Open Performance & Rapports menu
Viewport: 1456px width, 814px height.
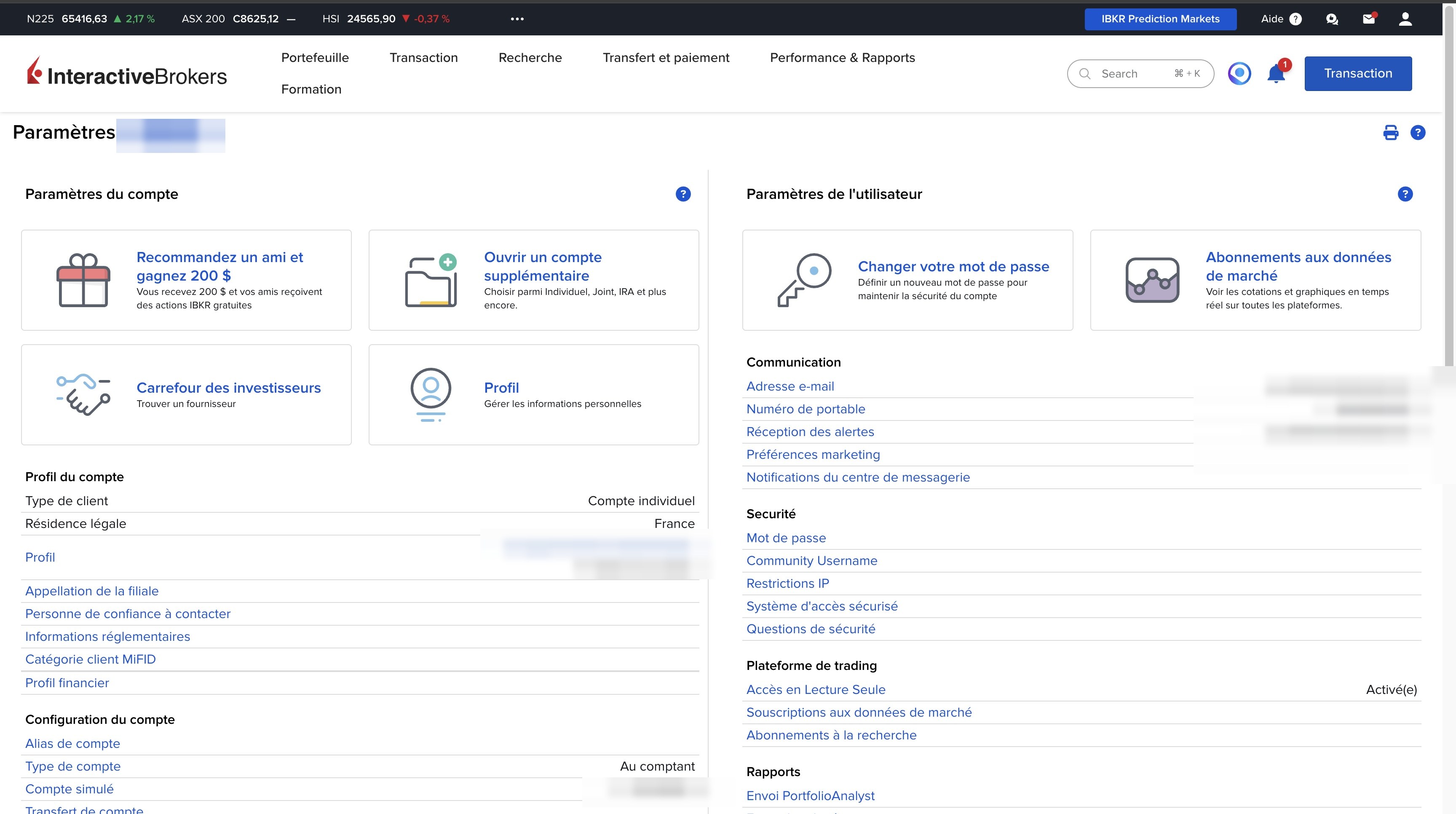tap(842, 58)
